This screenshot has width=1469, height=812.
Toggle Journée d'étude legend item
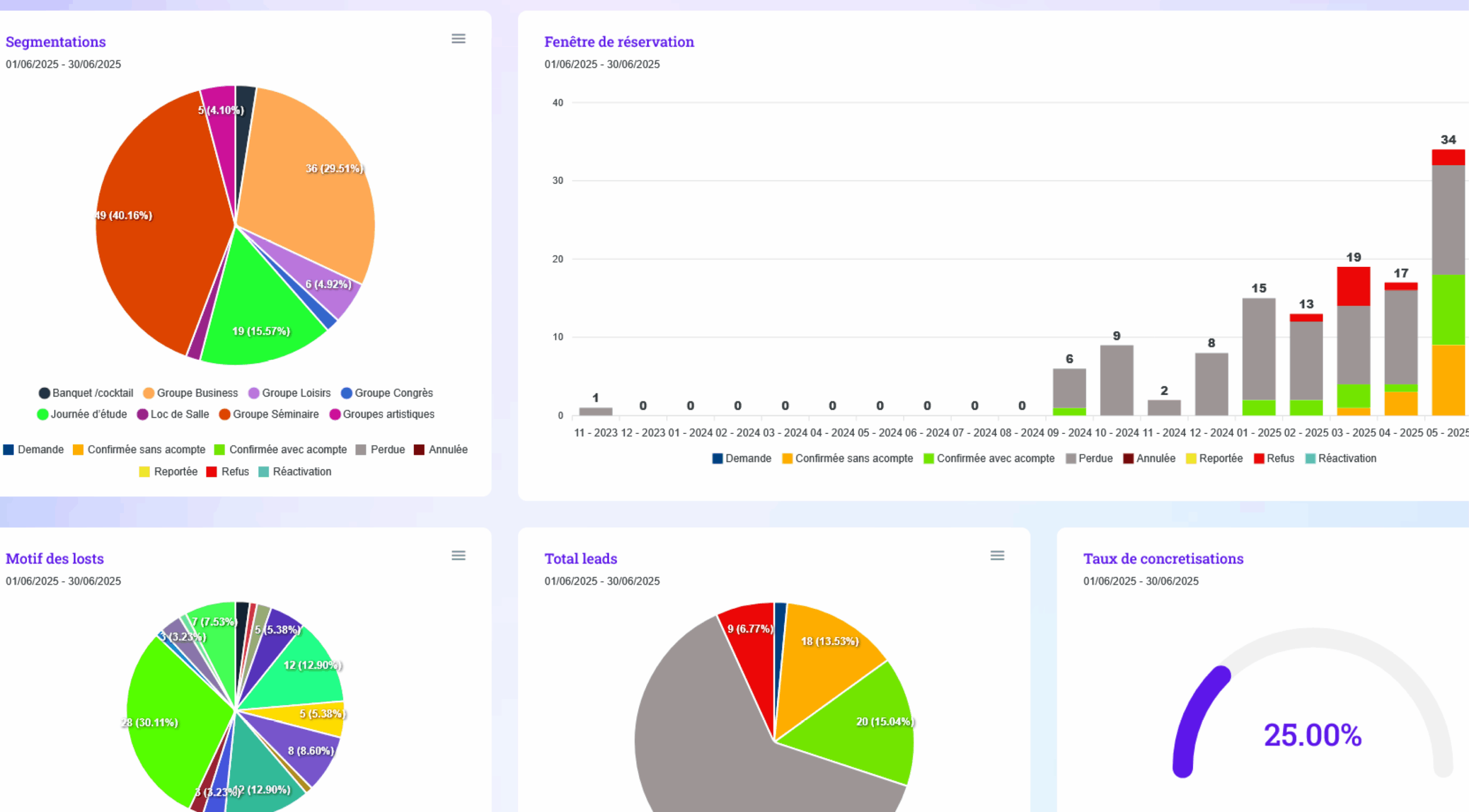pos(82,414)
